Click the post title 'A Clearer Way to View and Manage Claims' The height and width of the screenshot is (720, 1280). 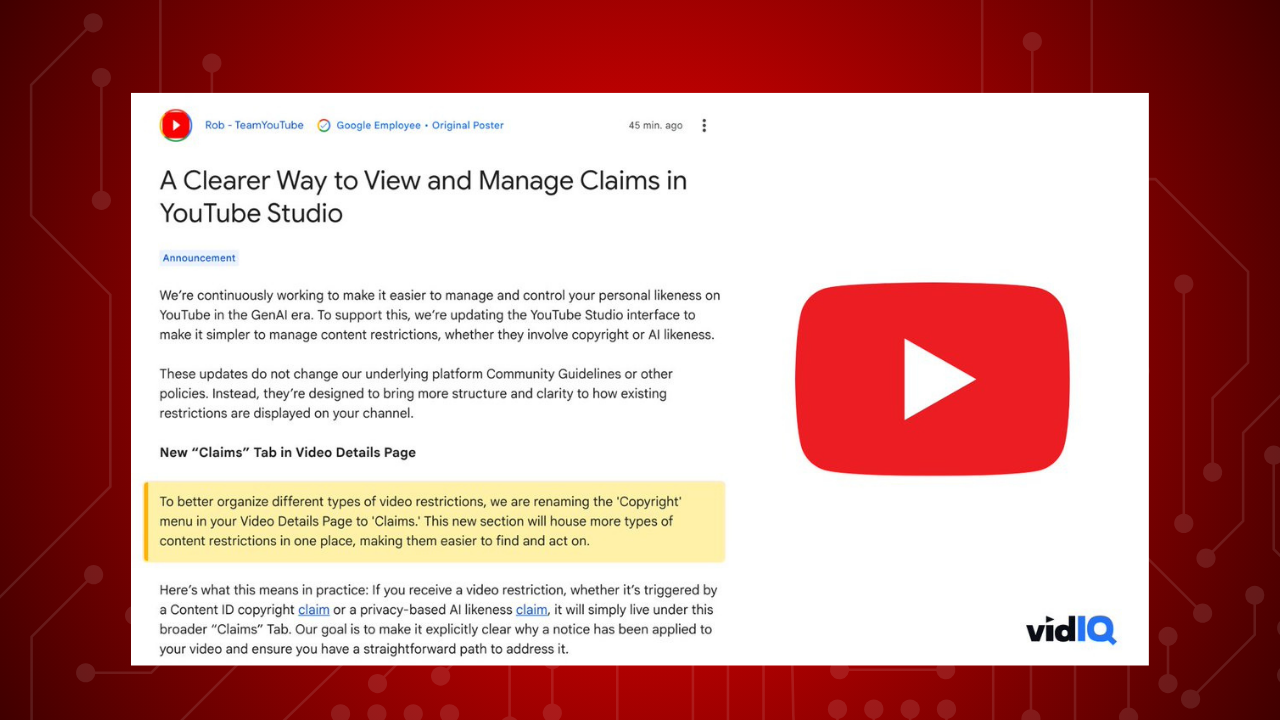coord(424,197)
